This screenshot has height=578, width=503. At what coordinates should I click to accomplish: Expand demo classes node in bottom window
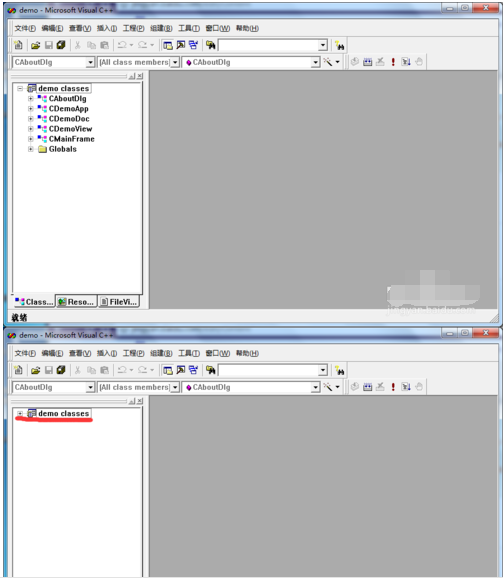point(20,414)
